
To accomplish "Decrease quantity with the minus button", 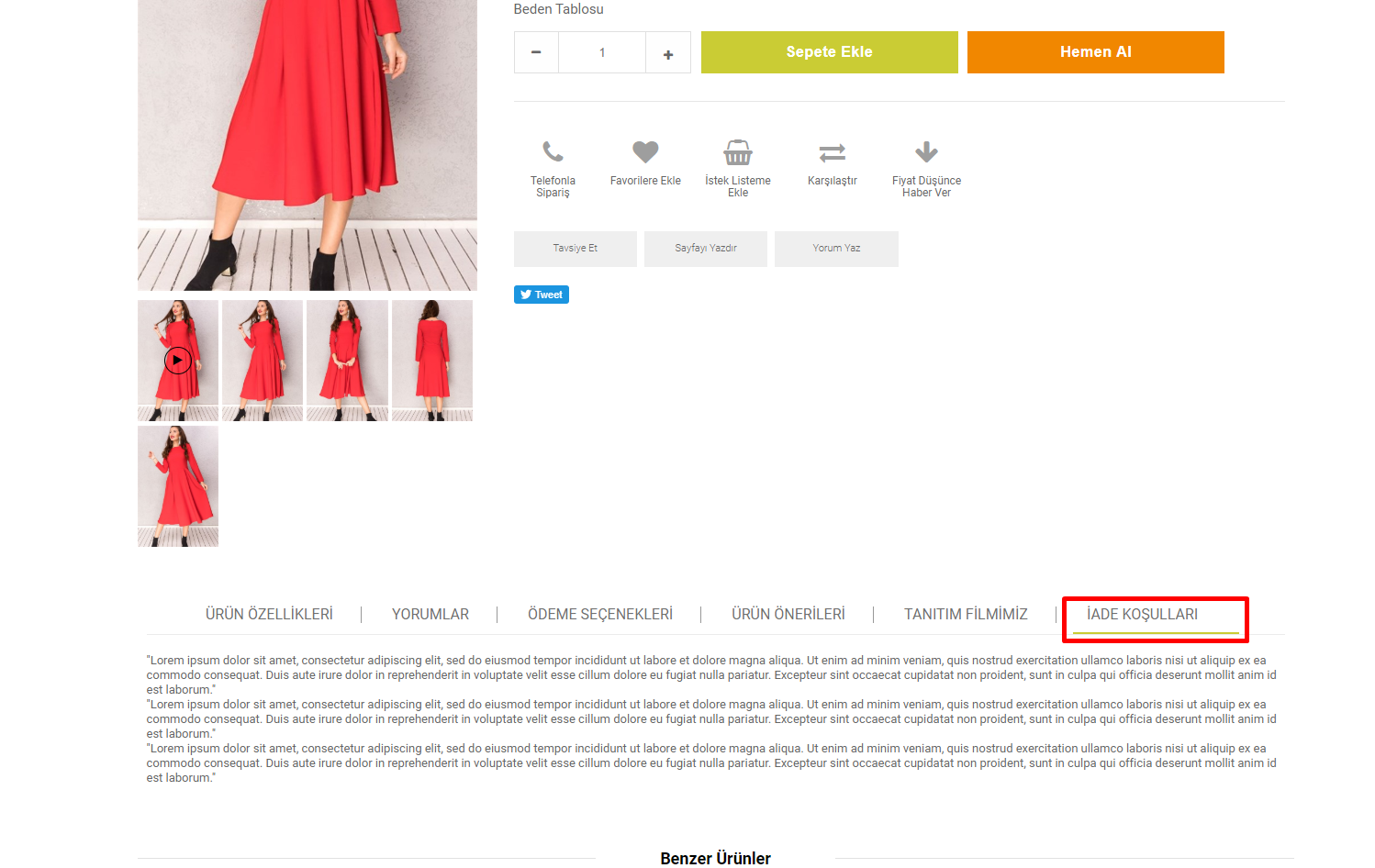I will 536,52.
